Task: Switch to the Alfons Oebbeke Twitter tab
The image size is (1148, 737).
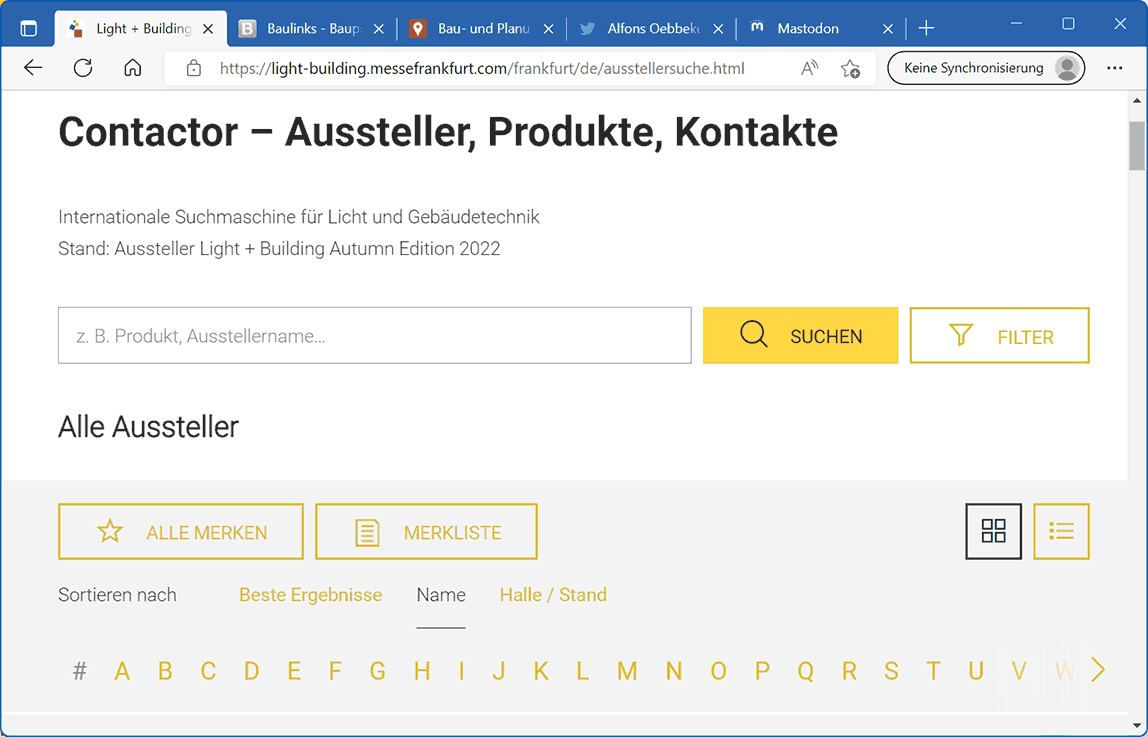Action: pos(652,29)
